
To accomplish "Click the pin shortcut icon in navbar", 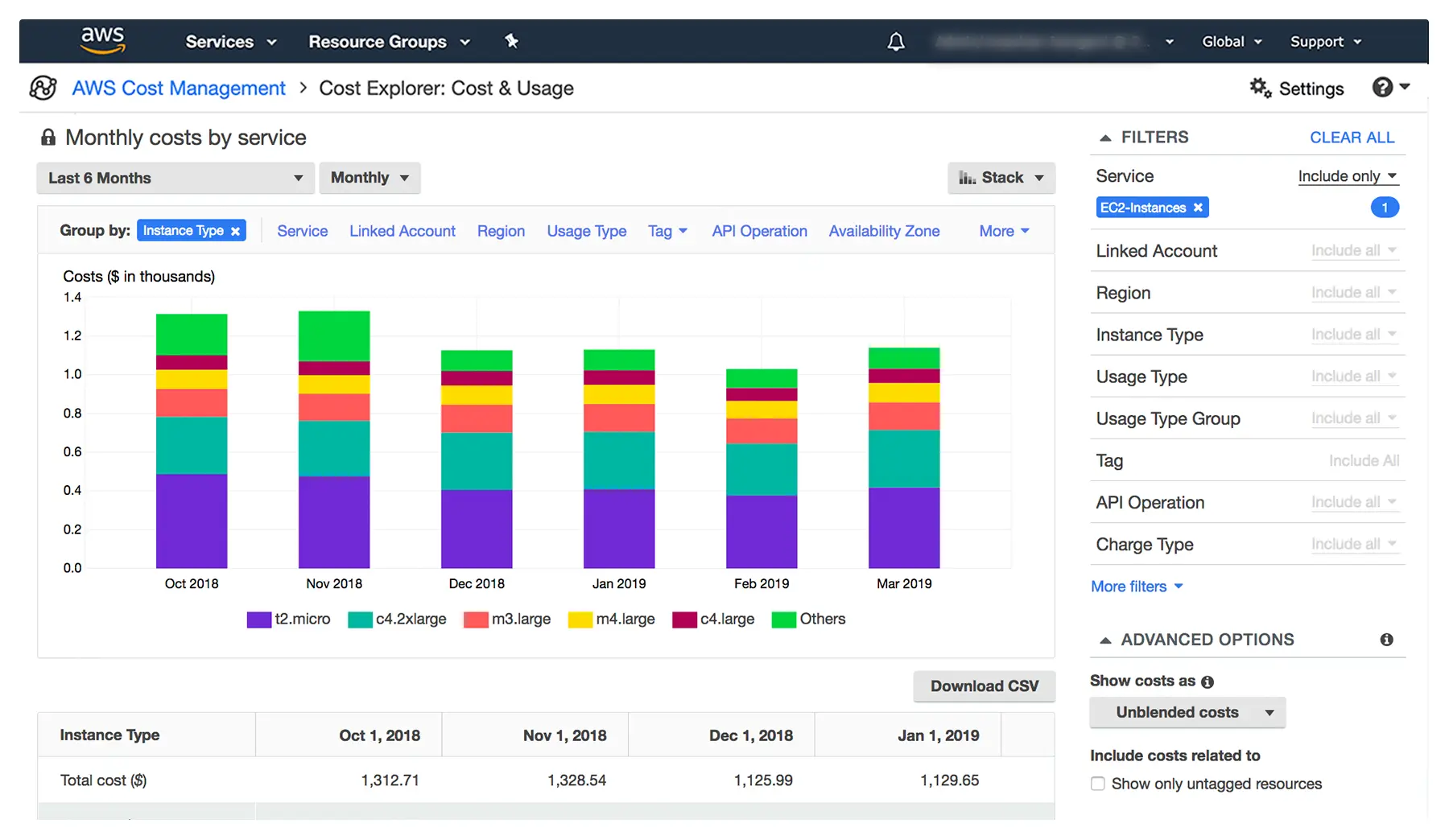I will coord(511,41).
